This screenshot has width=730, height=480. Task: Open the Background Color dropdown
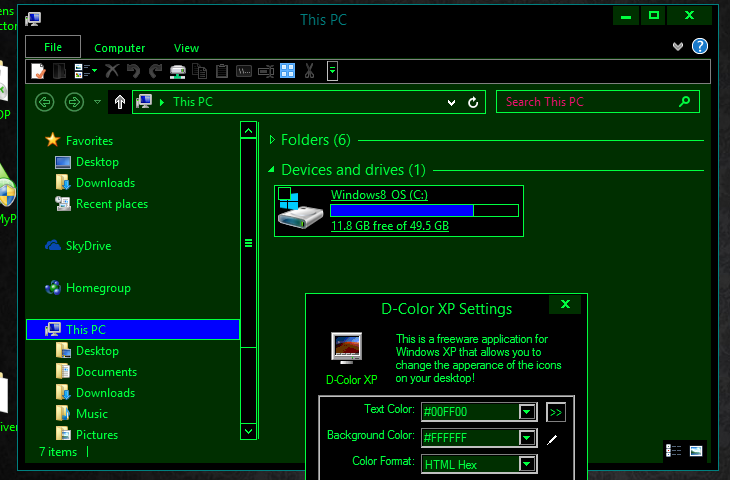tap(527, 438)
